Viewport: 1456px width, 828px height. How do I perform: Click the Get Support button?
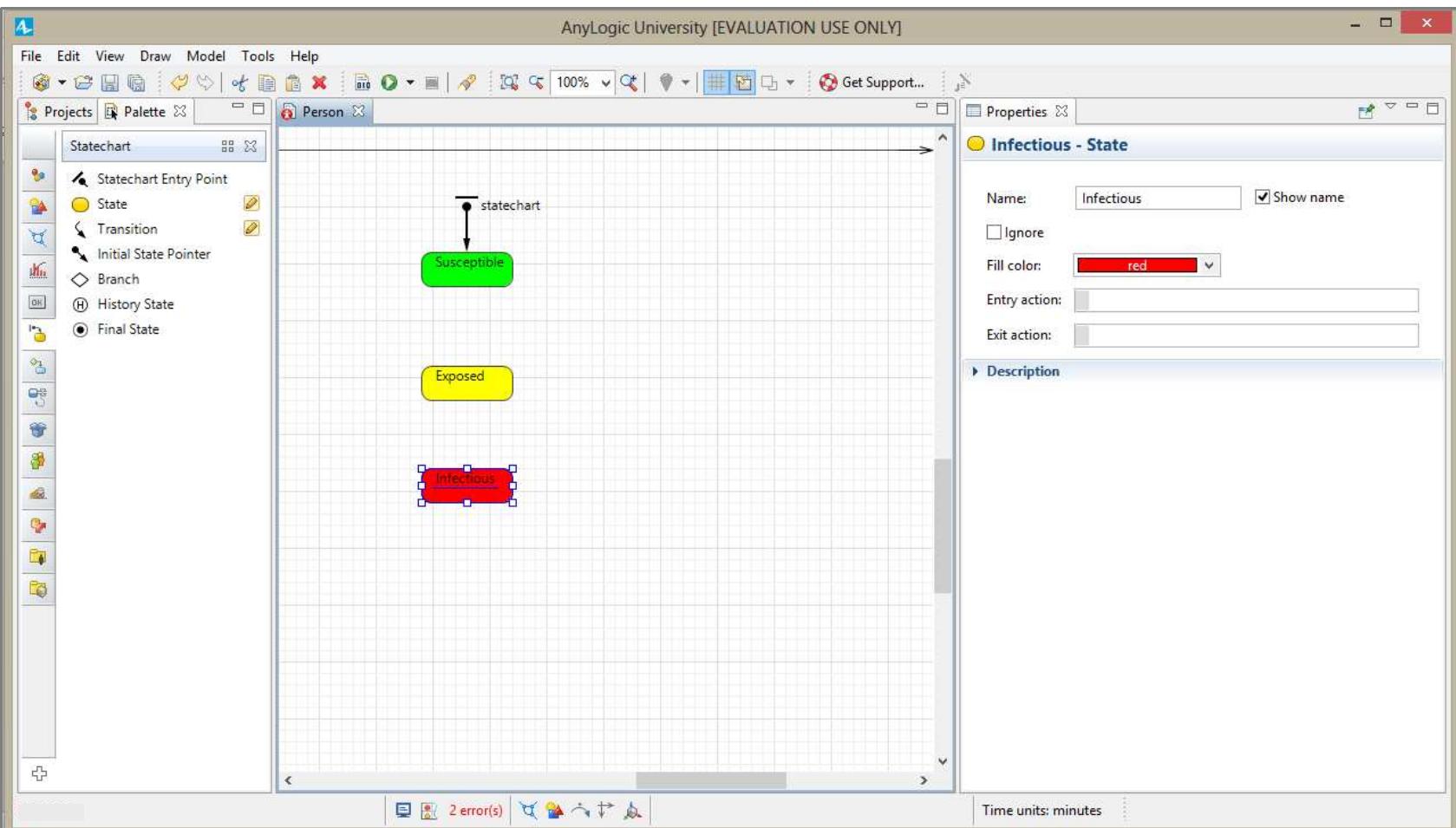(x=872, y=82)
